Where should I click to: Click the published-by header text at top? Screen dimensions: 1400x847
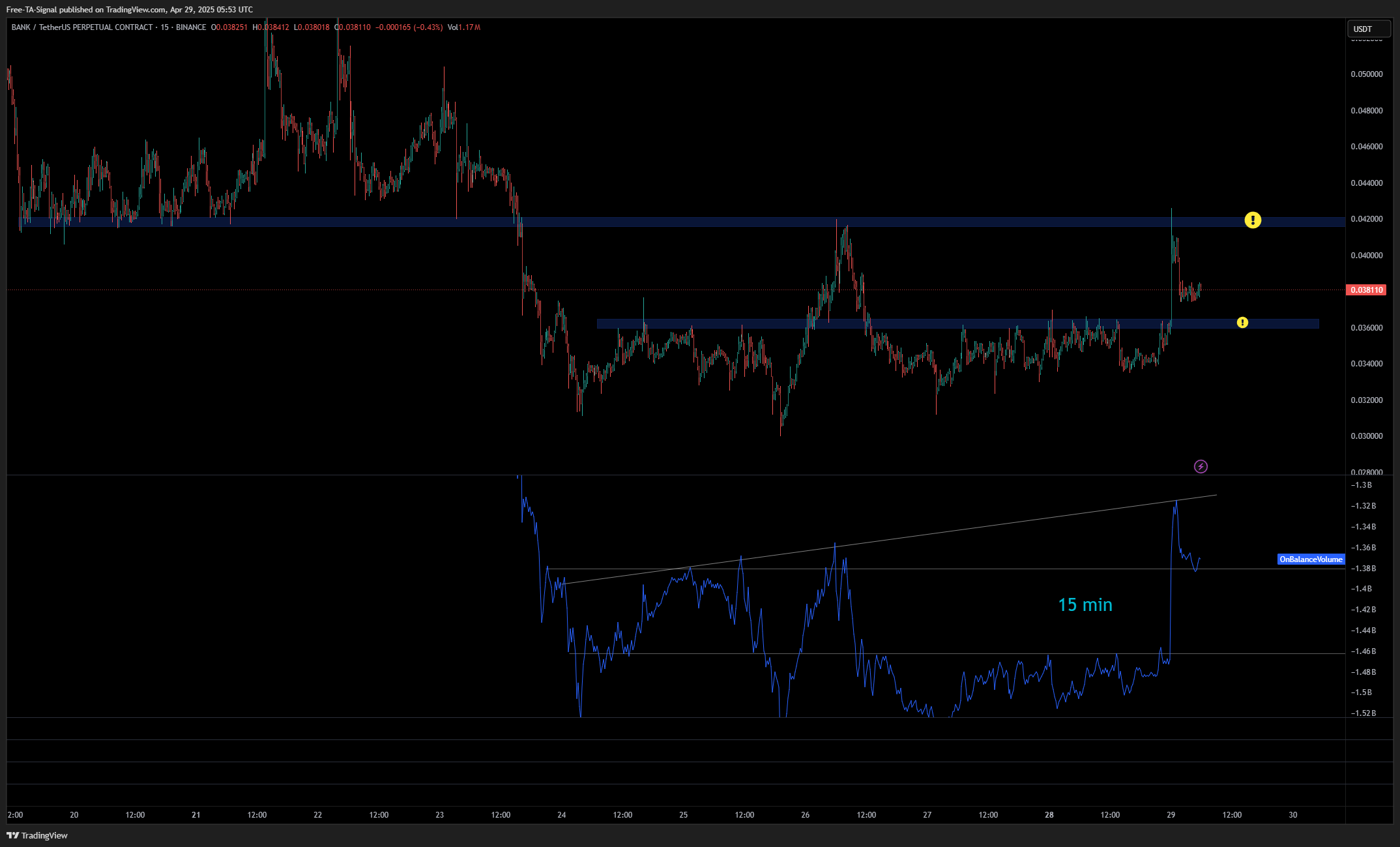[130, 10]
